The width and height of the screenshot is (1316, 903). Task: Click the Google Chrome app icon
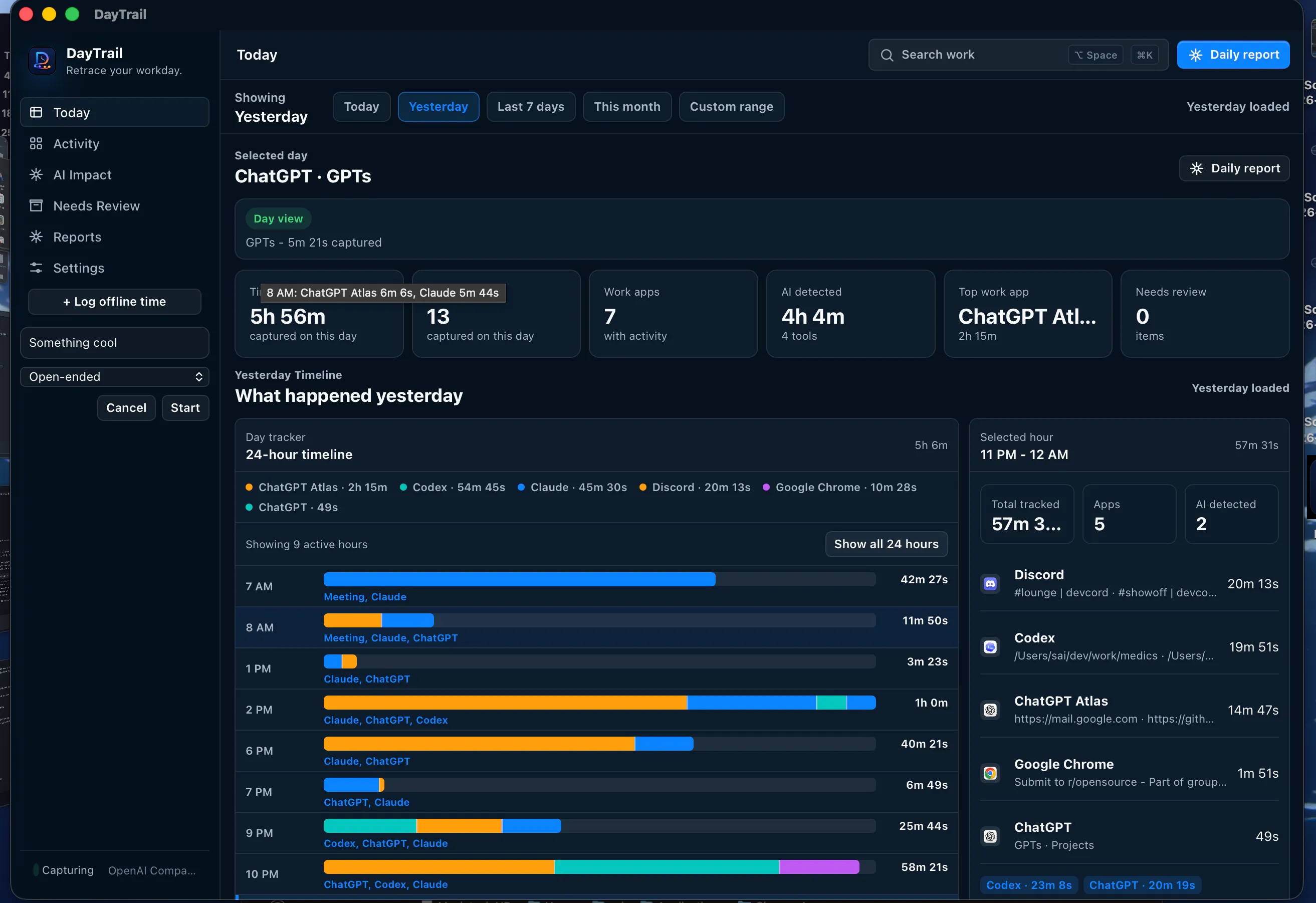click(x=990, y=773)
